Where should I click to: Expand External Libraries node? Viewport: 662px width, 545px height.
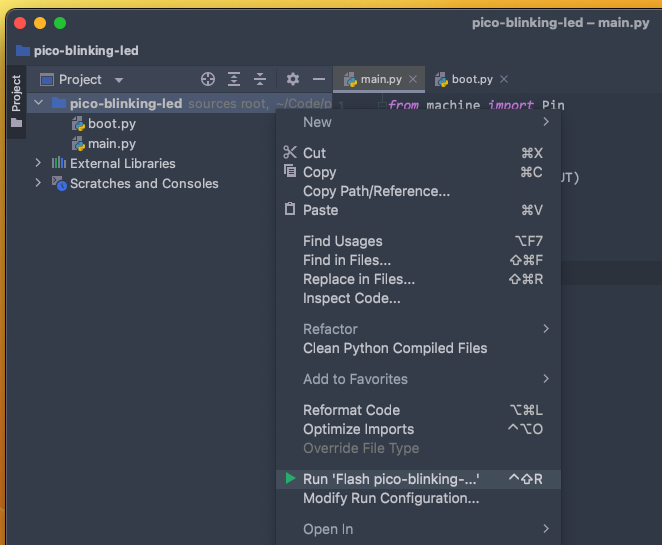click(x=38, y=163)
